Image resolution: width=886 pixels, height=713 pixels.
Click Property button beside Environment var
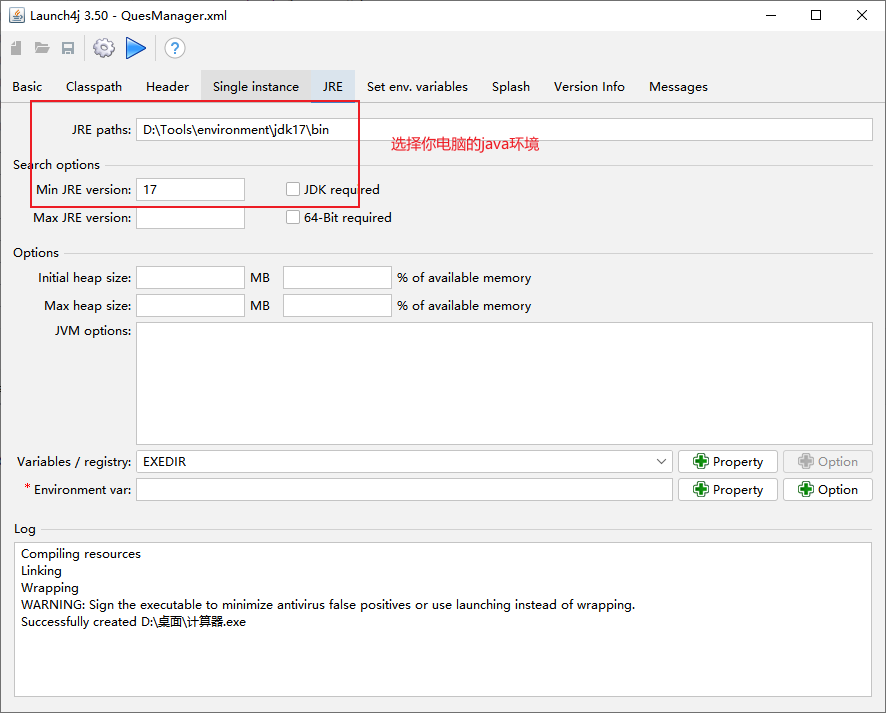pos(728,490)
